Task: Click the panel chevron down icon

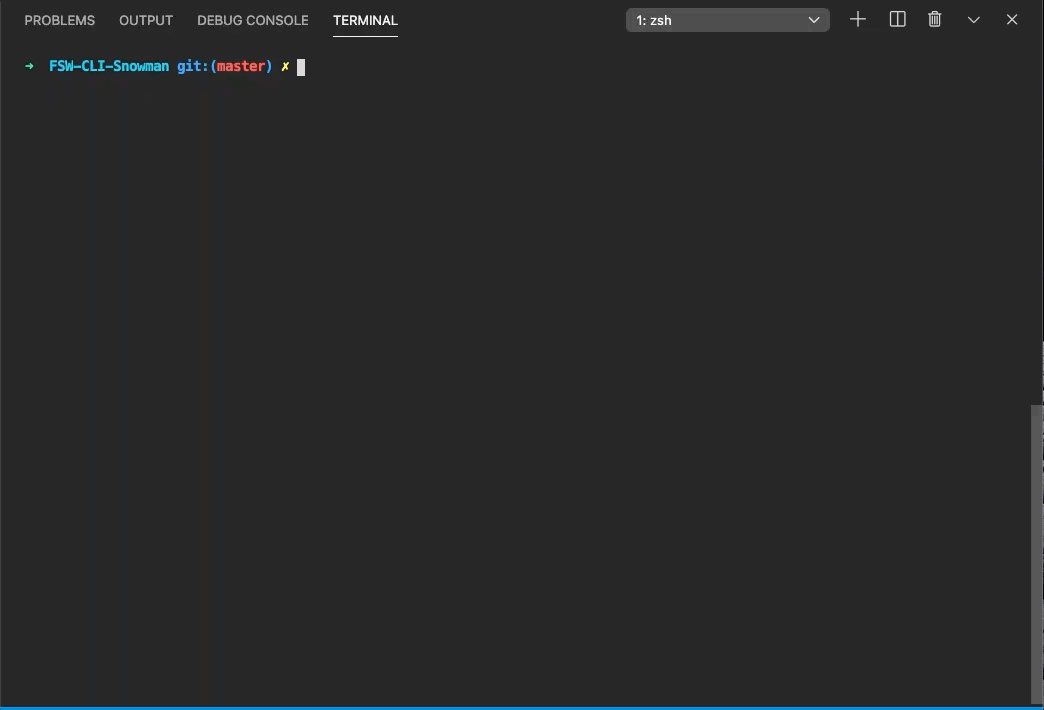Action: pyautogui.click(x=973, y=20)
